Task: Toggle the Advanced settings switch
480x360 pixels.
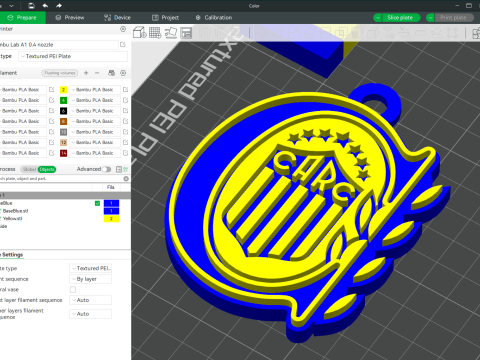Action: 106,169
